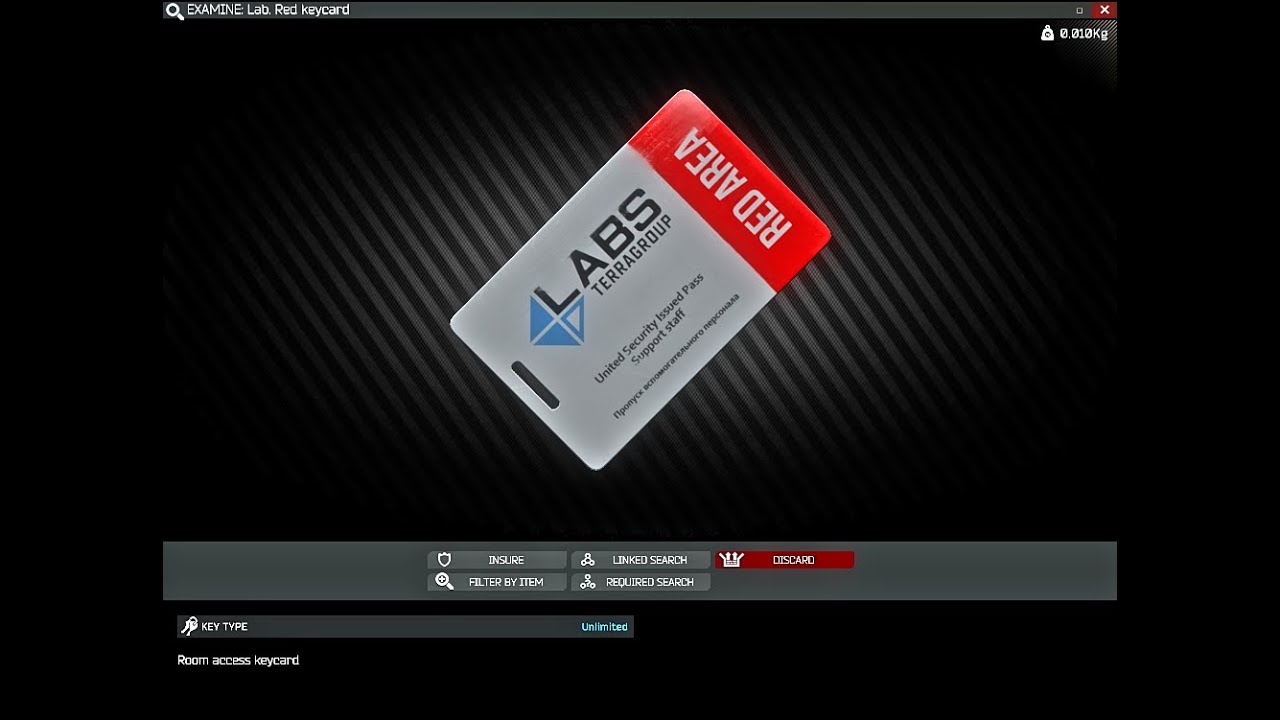Image resolution: width=1280 pixels, height=720 pixels.
Task: Click the shield icon beside INSURE
Action: click(445, 560)
